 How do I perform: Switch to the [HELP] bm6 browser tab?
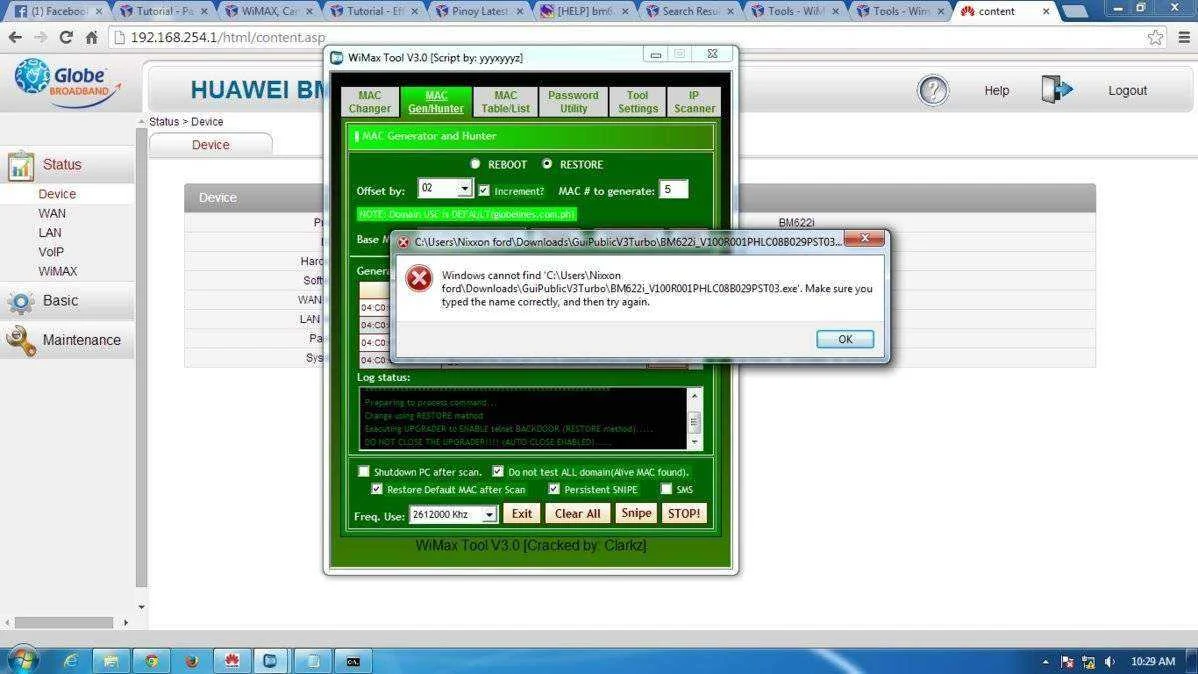pyautogui.click(x=584, y=11)
